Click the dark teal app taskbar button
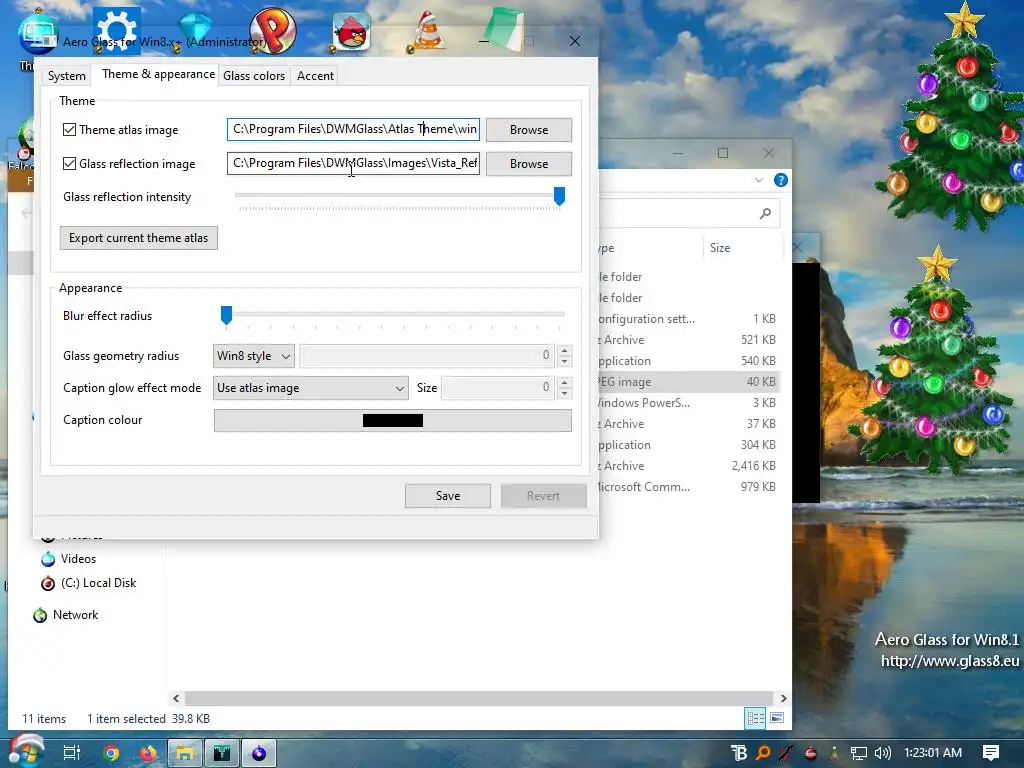This screenshot has width=1024, height=768. pyautogui.click(x=222, y=753)
